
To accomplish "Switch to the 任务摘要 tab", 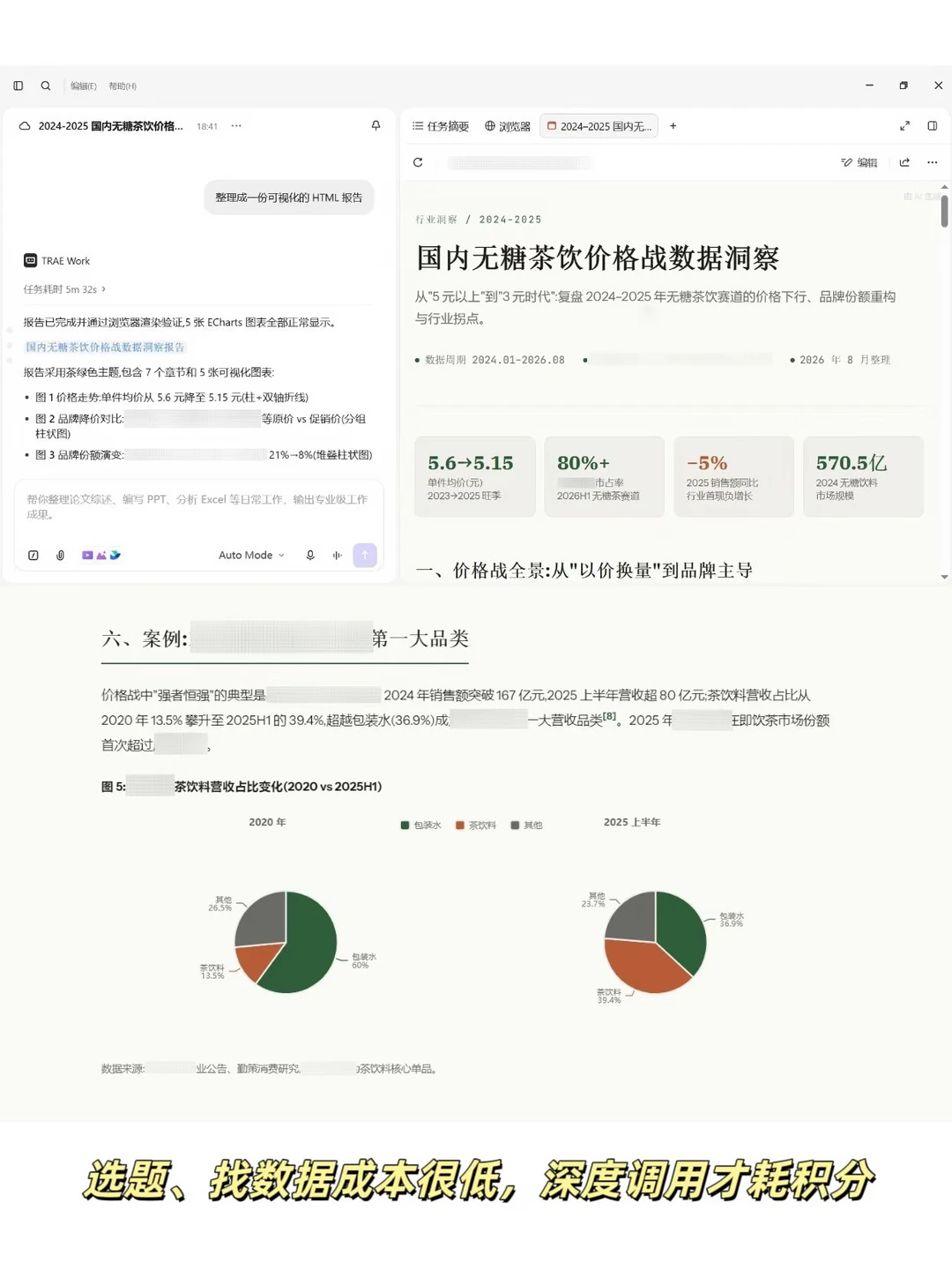I will pyautogui.click(x=441, y=126).
